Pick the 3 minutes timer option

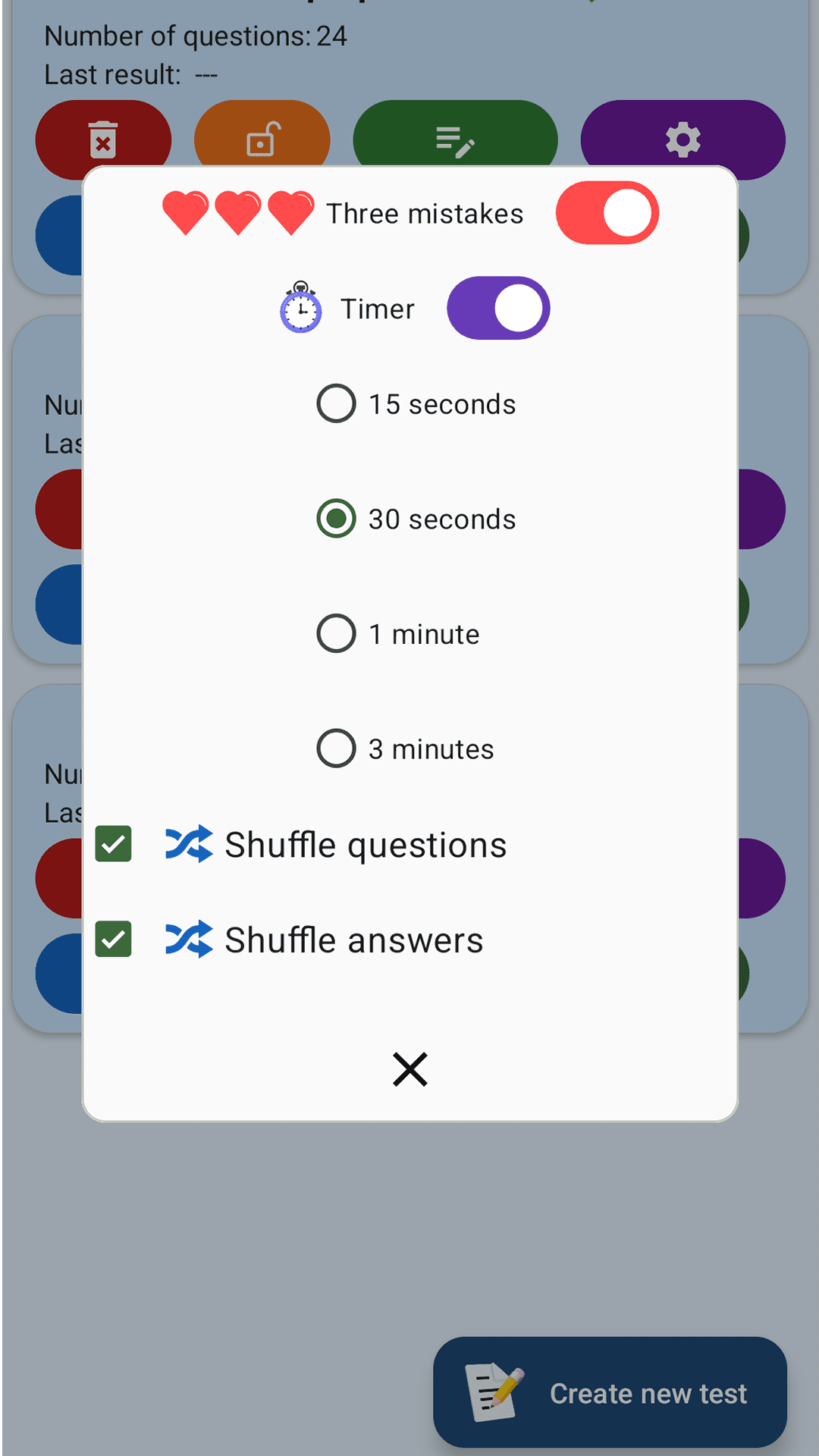coord(336,748)
